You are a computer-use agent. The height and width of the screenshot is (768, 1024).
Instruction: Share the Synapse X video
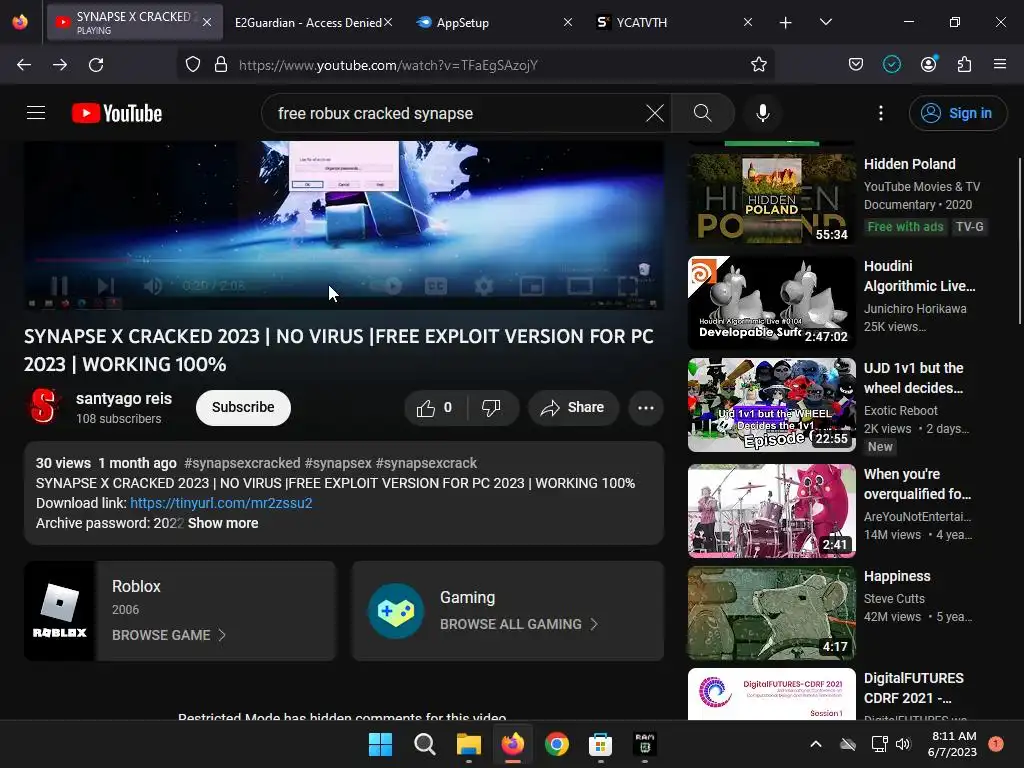(x=573, y=408)
